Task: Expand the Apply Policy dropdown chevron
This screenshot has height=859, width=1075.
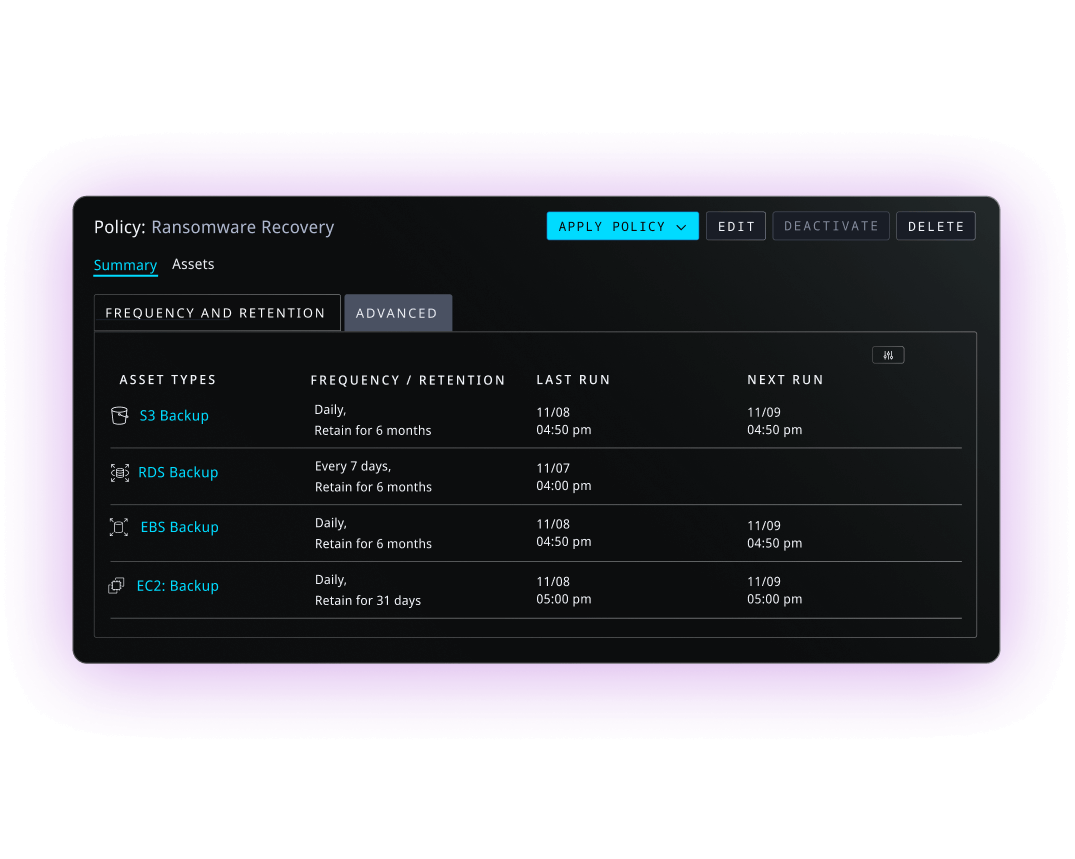Action: [x=681, y=227]
